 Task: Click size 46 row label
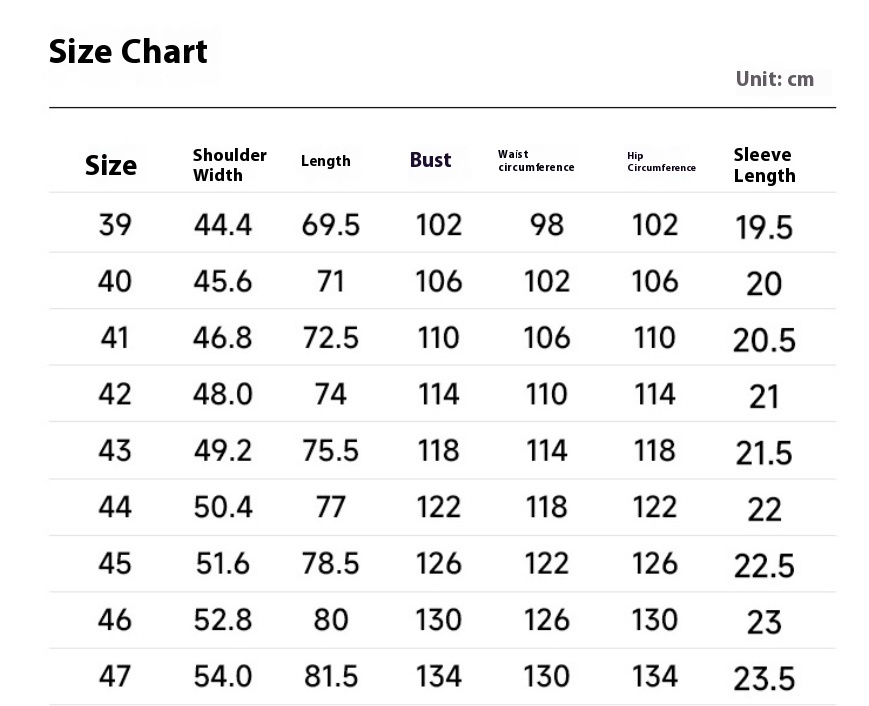(x=115, y=620)
